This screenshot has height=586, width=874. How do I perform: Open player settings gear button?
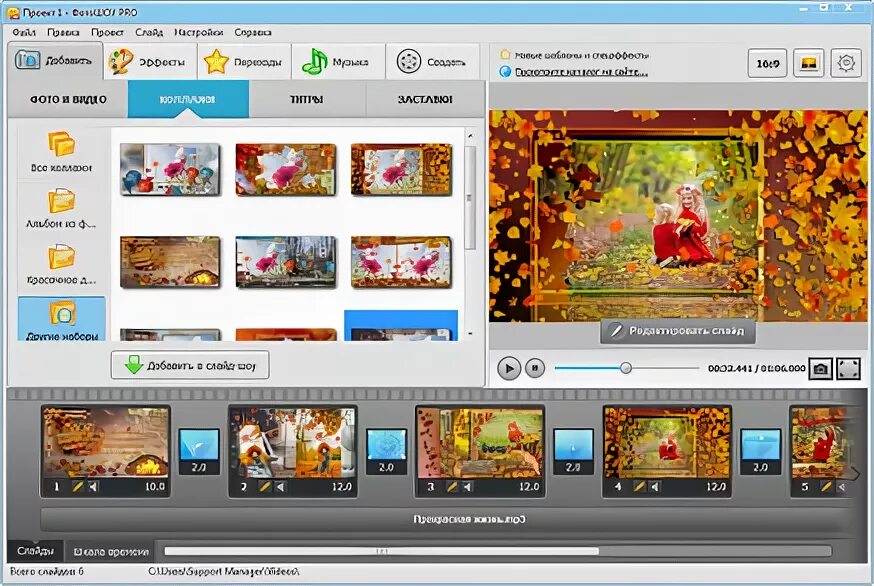[846, 64]
